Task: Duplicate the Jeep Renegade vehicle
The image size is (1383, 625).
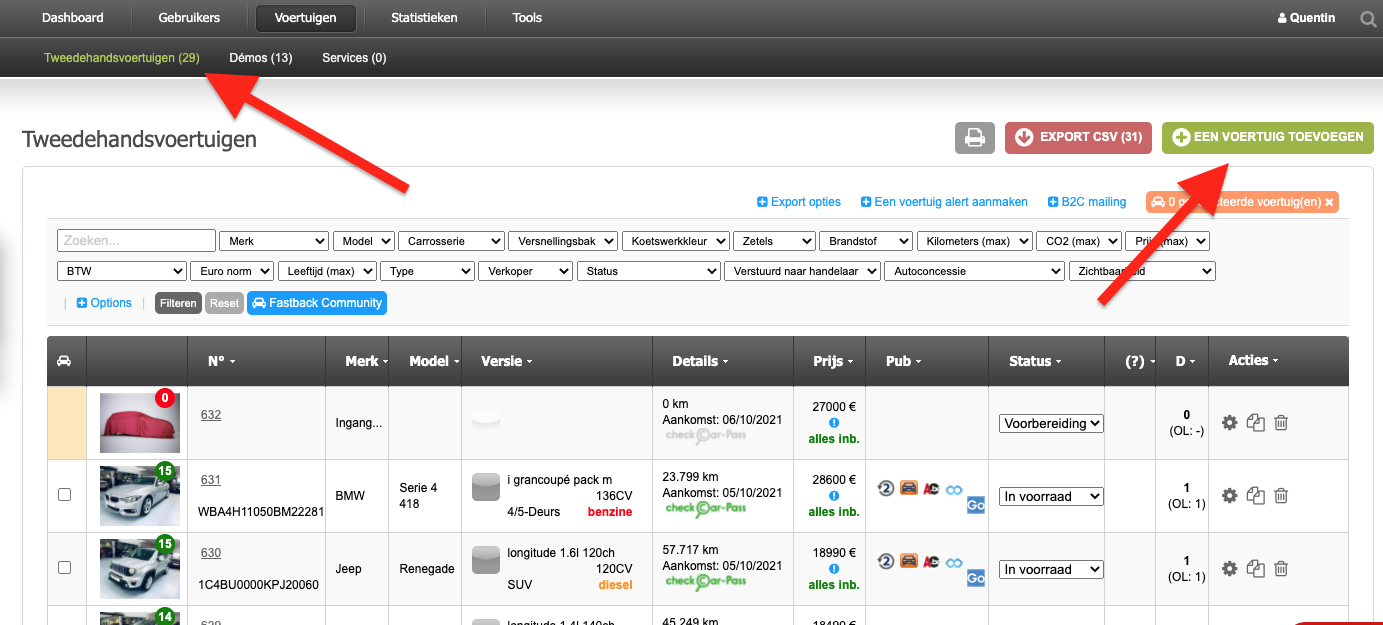Action: point(1256,569)
